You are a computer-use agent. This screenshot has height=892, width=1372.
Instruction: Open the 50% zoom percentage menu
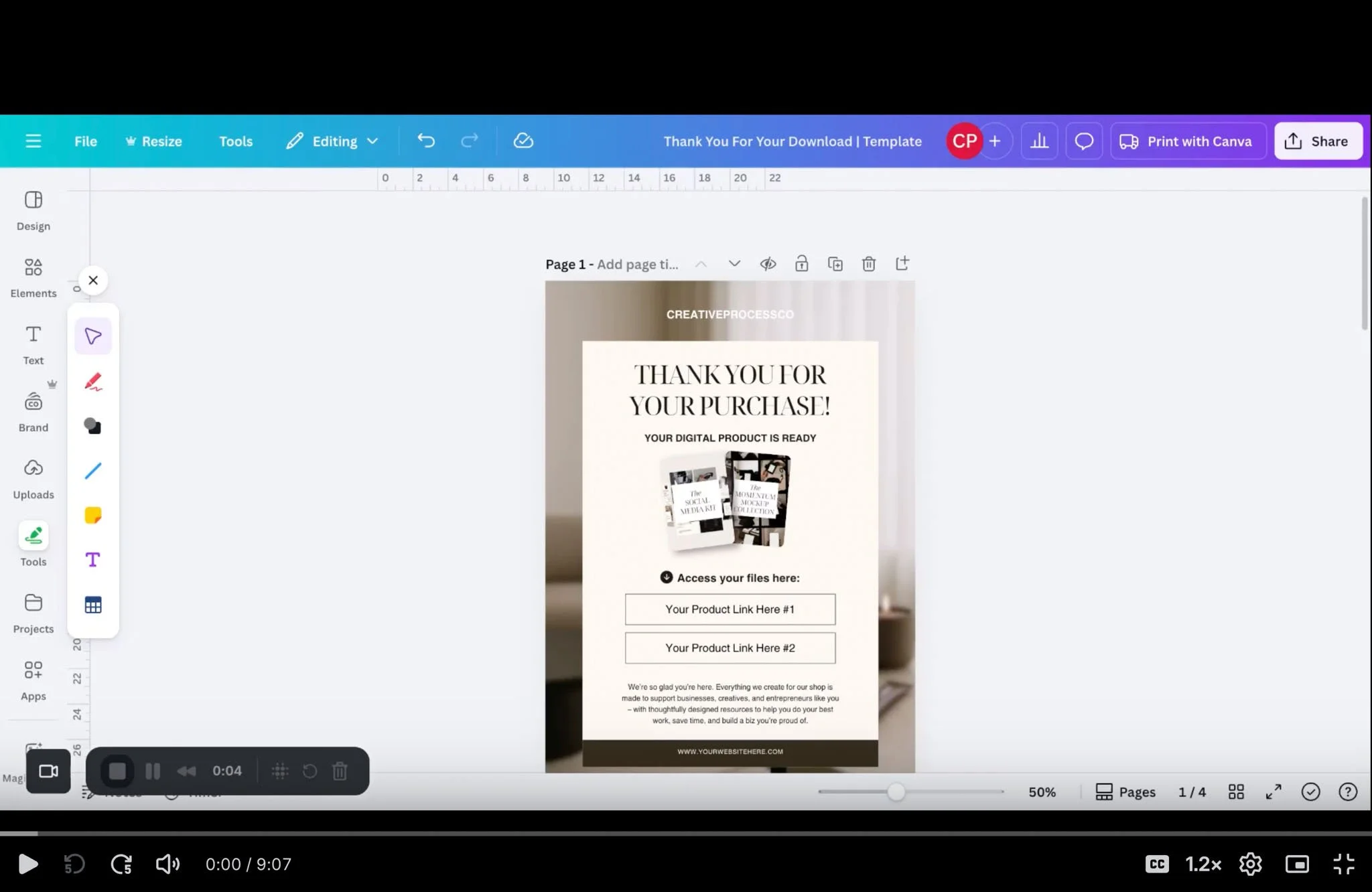point(1042,792)
